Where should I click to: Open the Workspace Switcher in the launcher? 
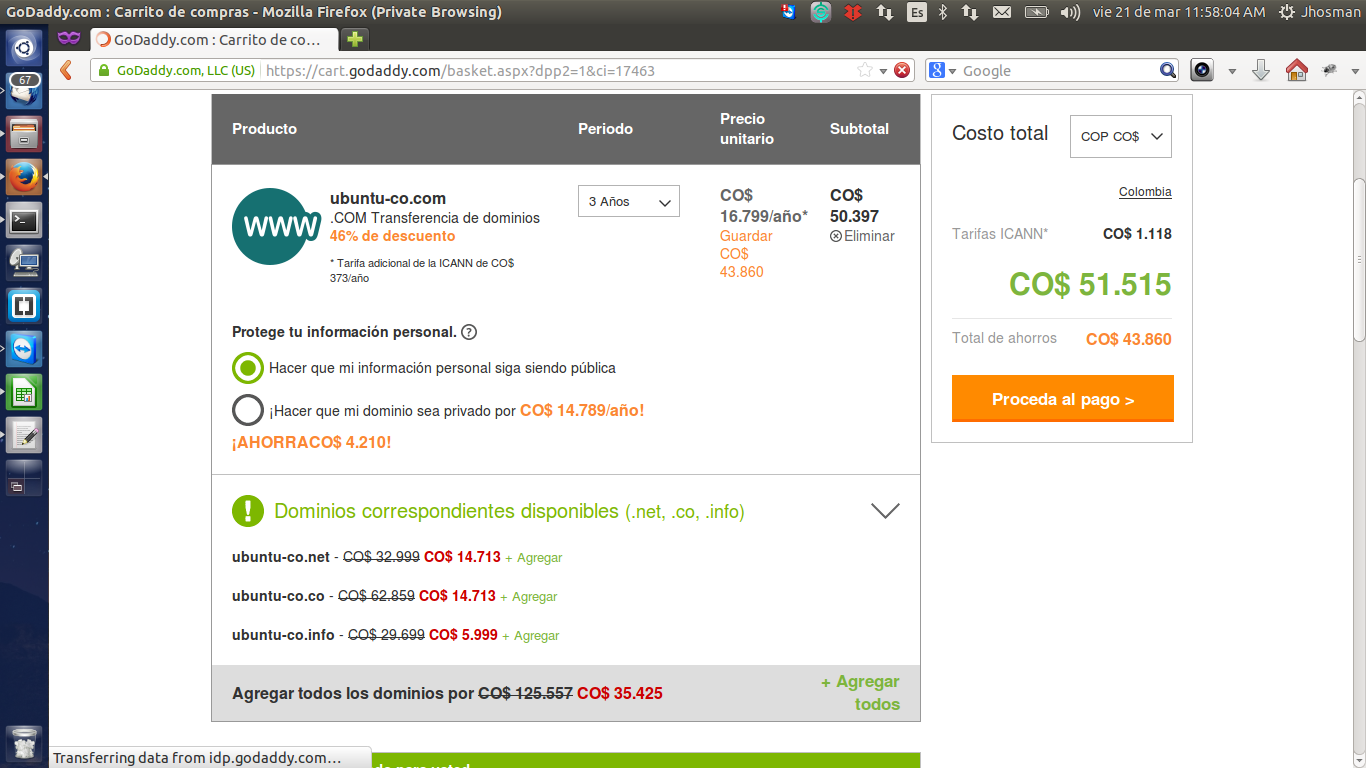tap(24, 477)
